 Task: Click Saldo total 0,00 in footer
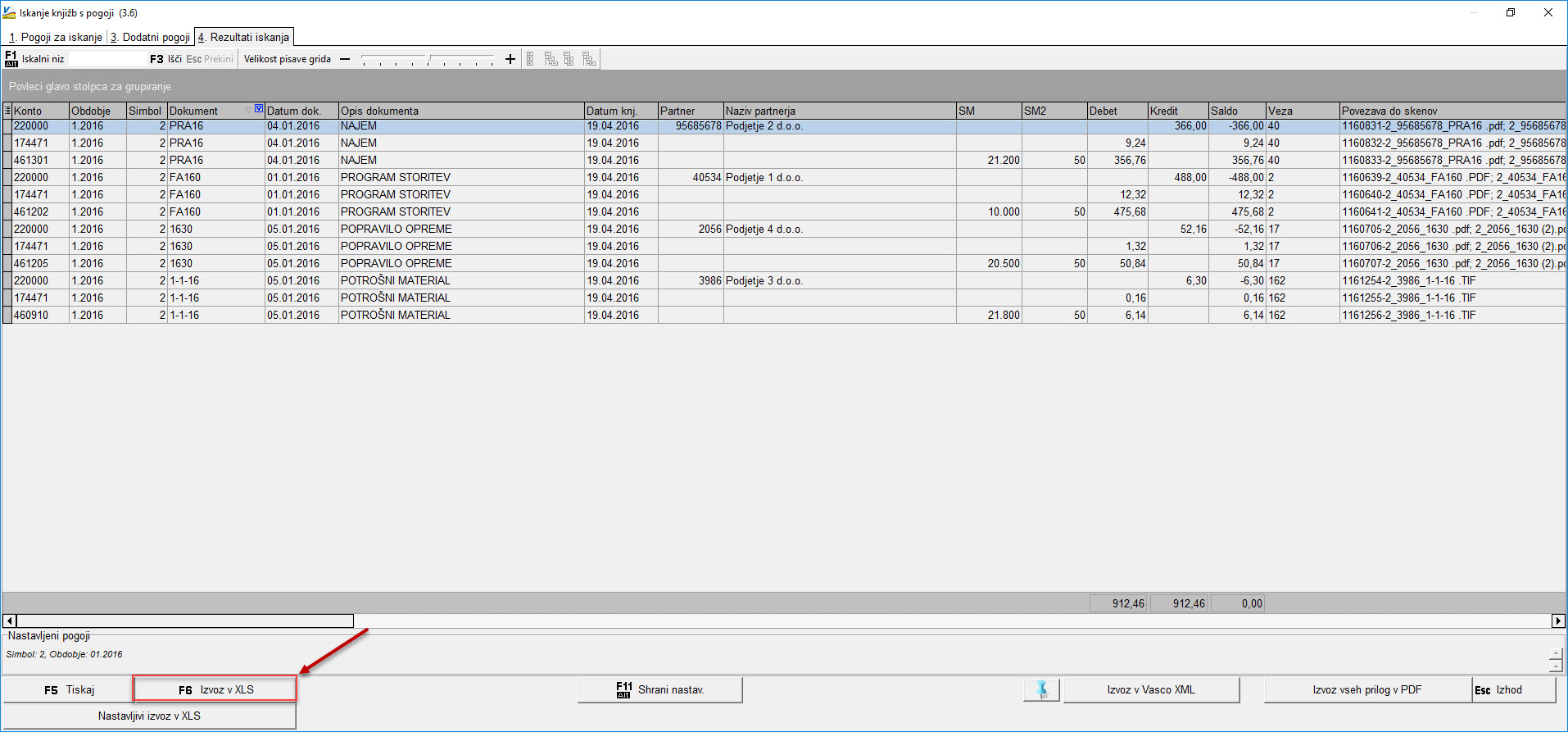coord(1237,603)
